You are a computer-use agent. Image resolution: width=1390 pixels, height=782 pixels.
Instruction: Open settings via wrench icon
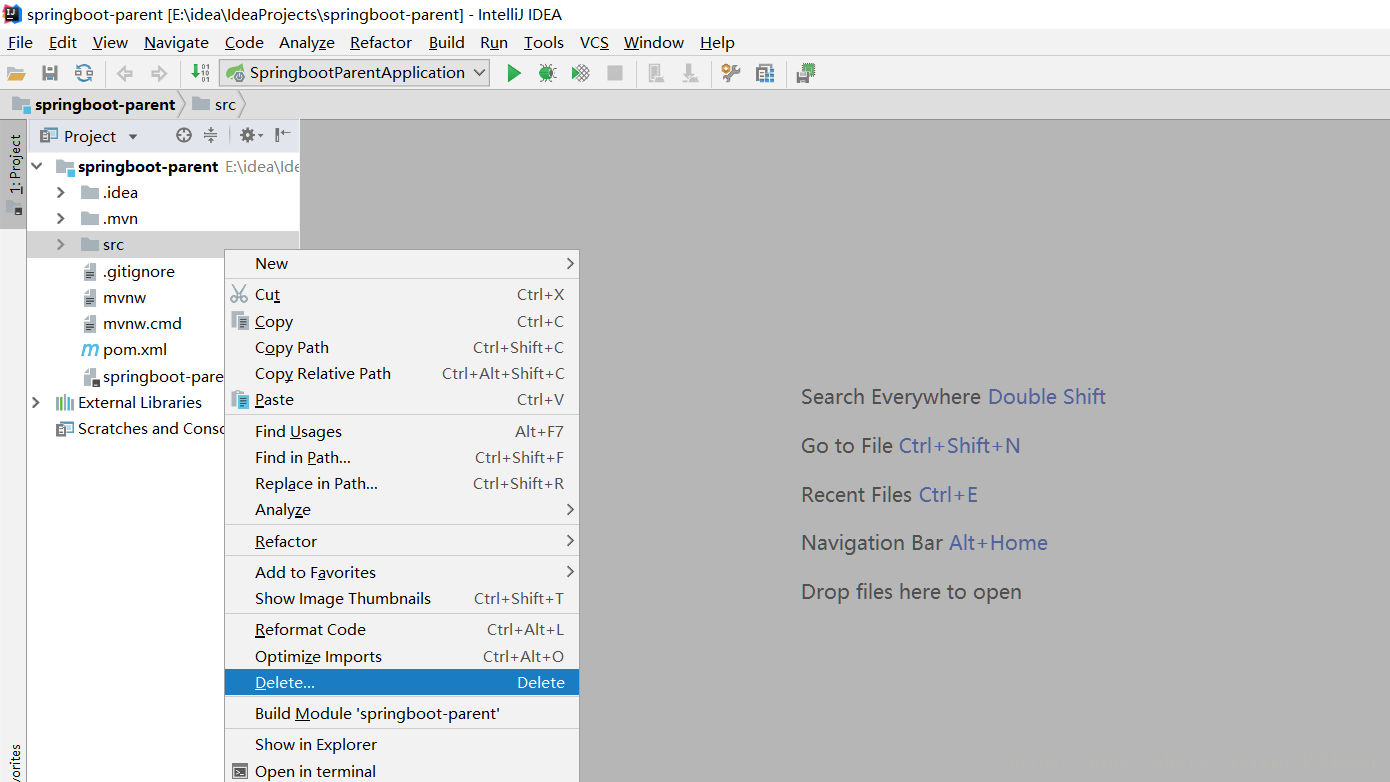731,73
